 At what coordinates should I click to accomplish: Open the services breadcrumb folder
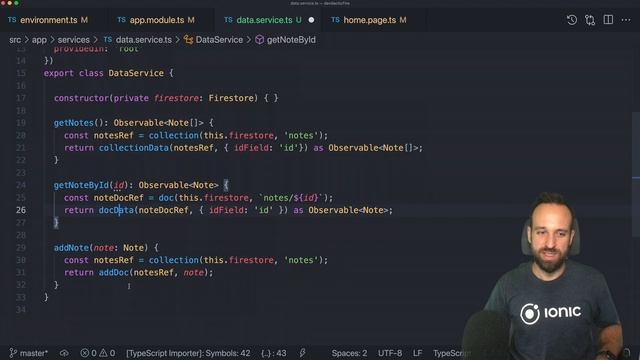(73, 40)
